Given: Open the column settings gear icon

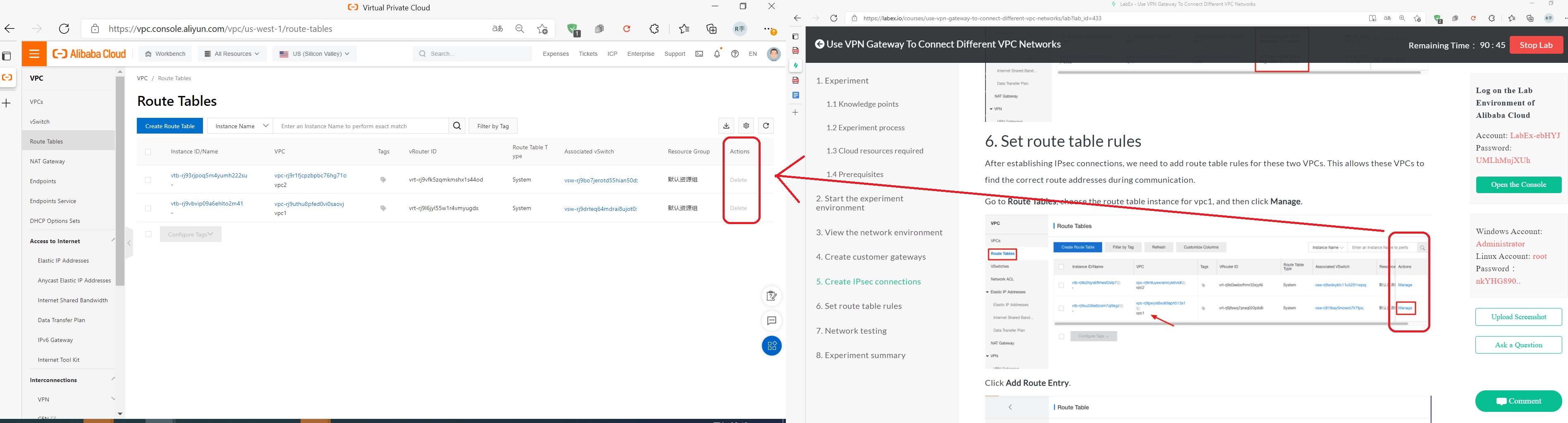Looking at the screenshot, I should [746, 126].
